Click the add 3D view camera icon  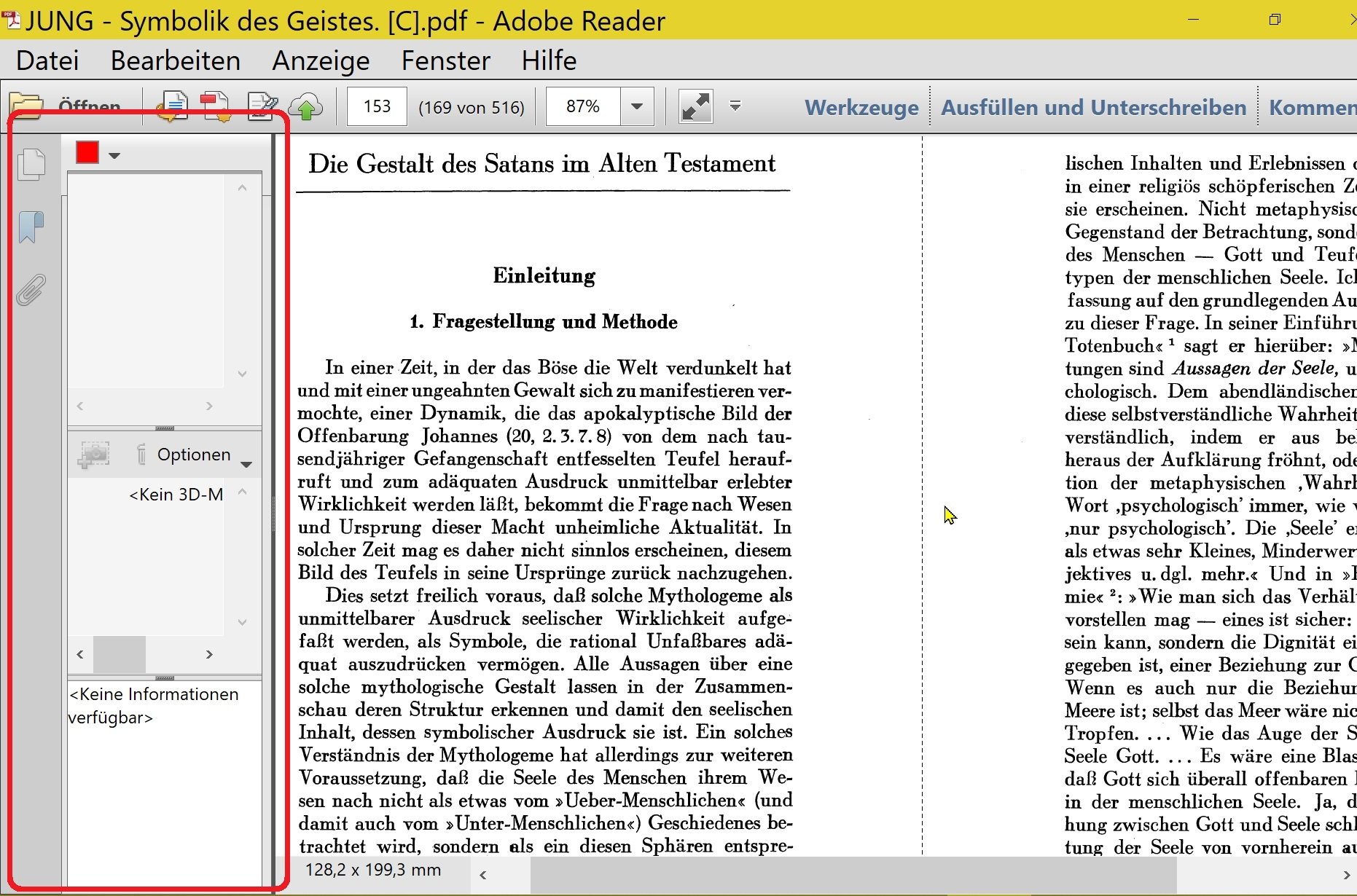94,455
